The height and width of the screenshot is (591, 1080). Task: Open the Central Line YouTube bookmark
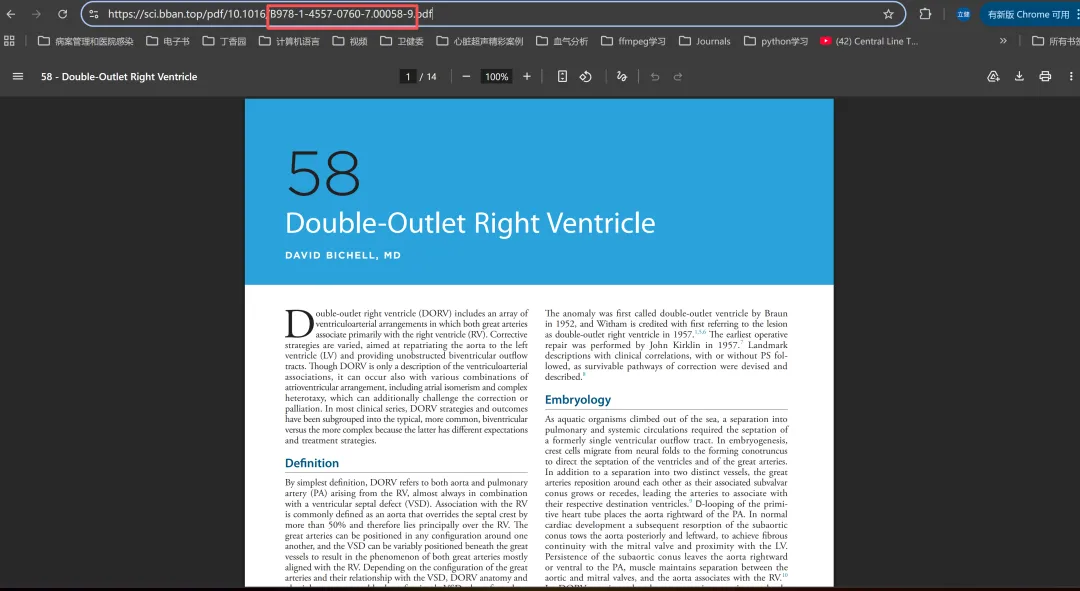point(869,41)
